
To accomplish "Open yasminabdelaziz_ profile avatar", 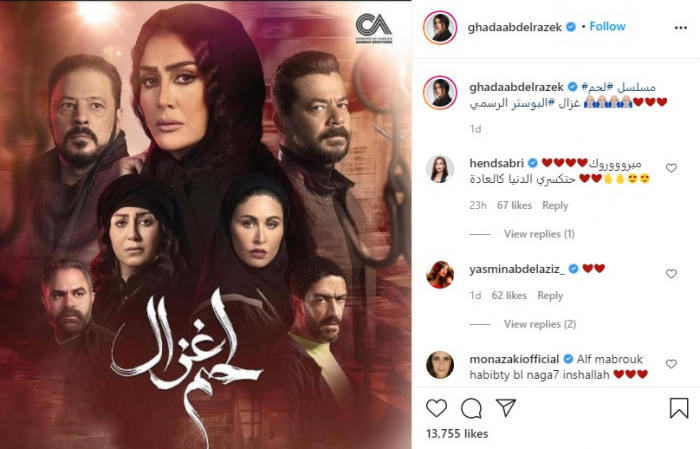I will [440, 275].
